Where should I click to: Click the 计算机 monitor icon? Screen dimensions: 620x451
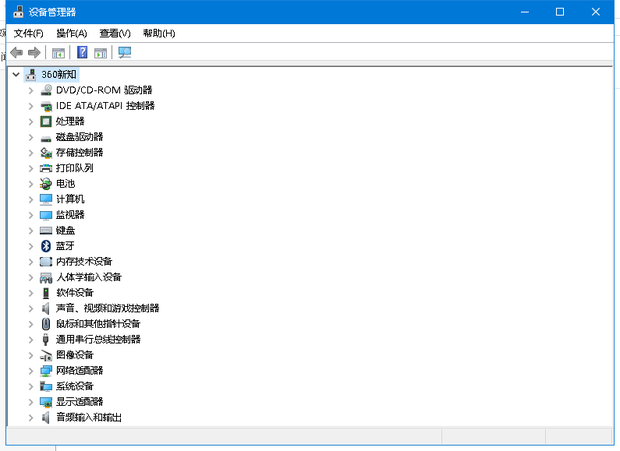46,200
